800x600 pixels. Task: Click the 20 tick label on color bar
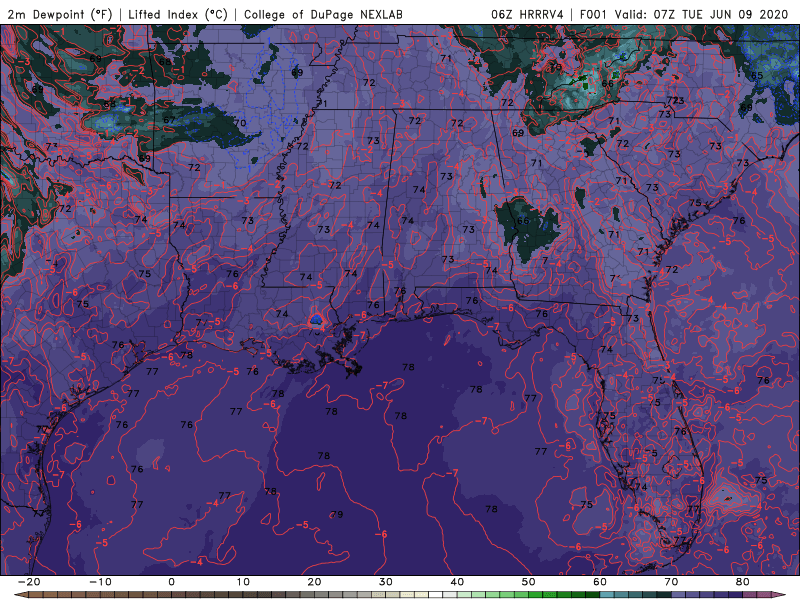coord(314,582)
